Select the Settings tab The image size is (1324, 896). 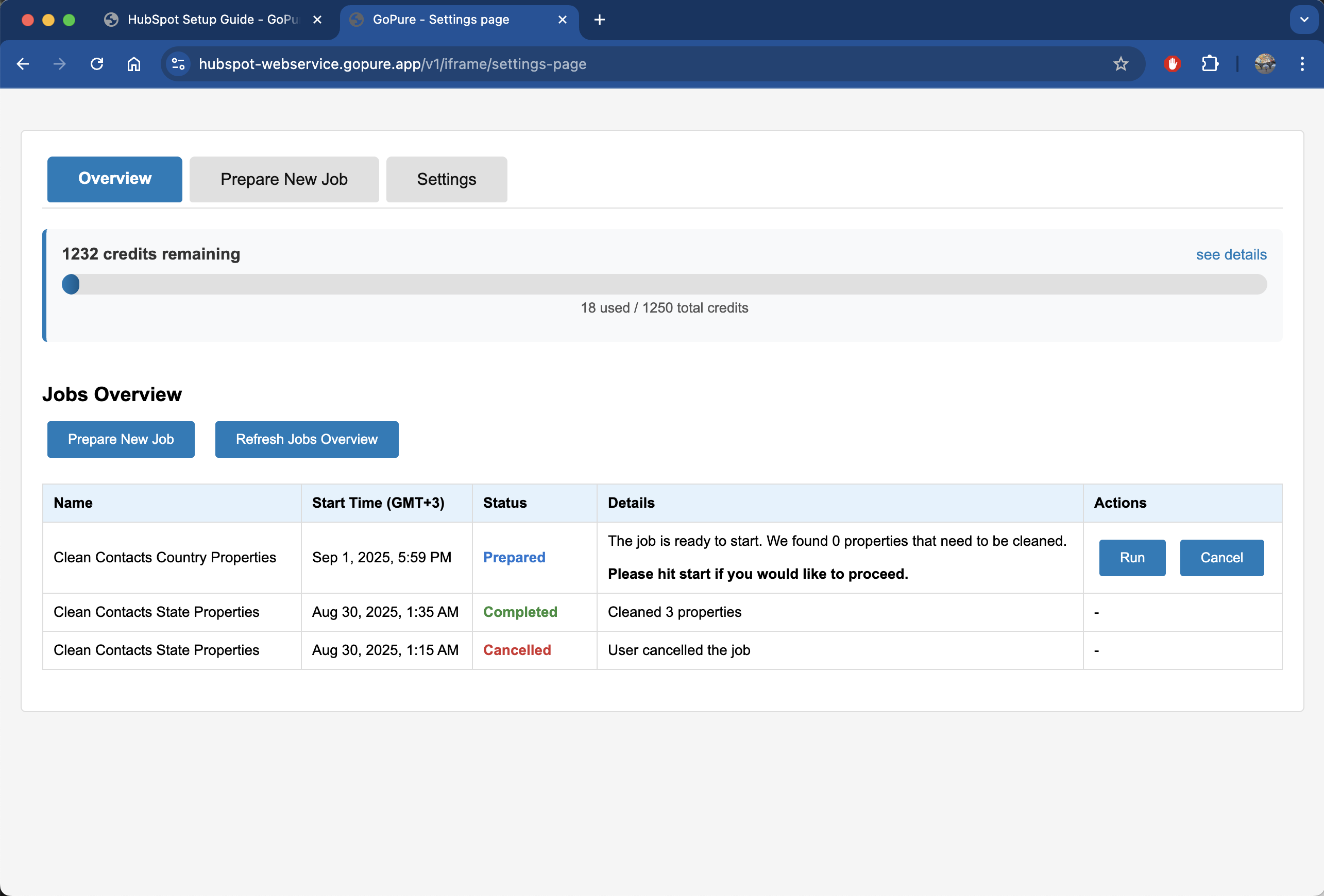[446, 179]
